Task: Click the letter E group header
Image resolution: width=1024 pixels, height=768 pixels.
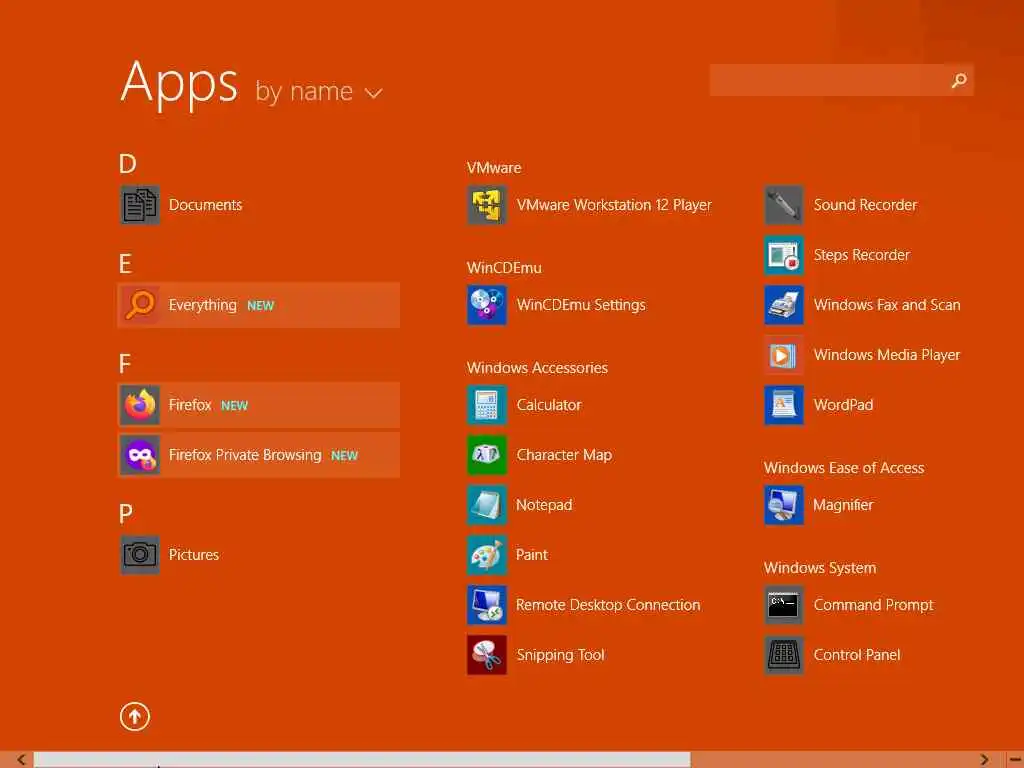Action: click(125, 264)
